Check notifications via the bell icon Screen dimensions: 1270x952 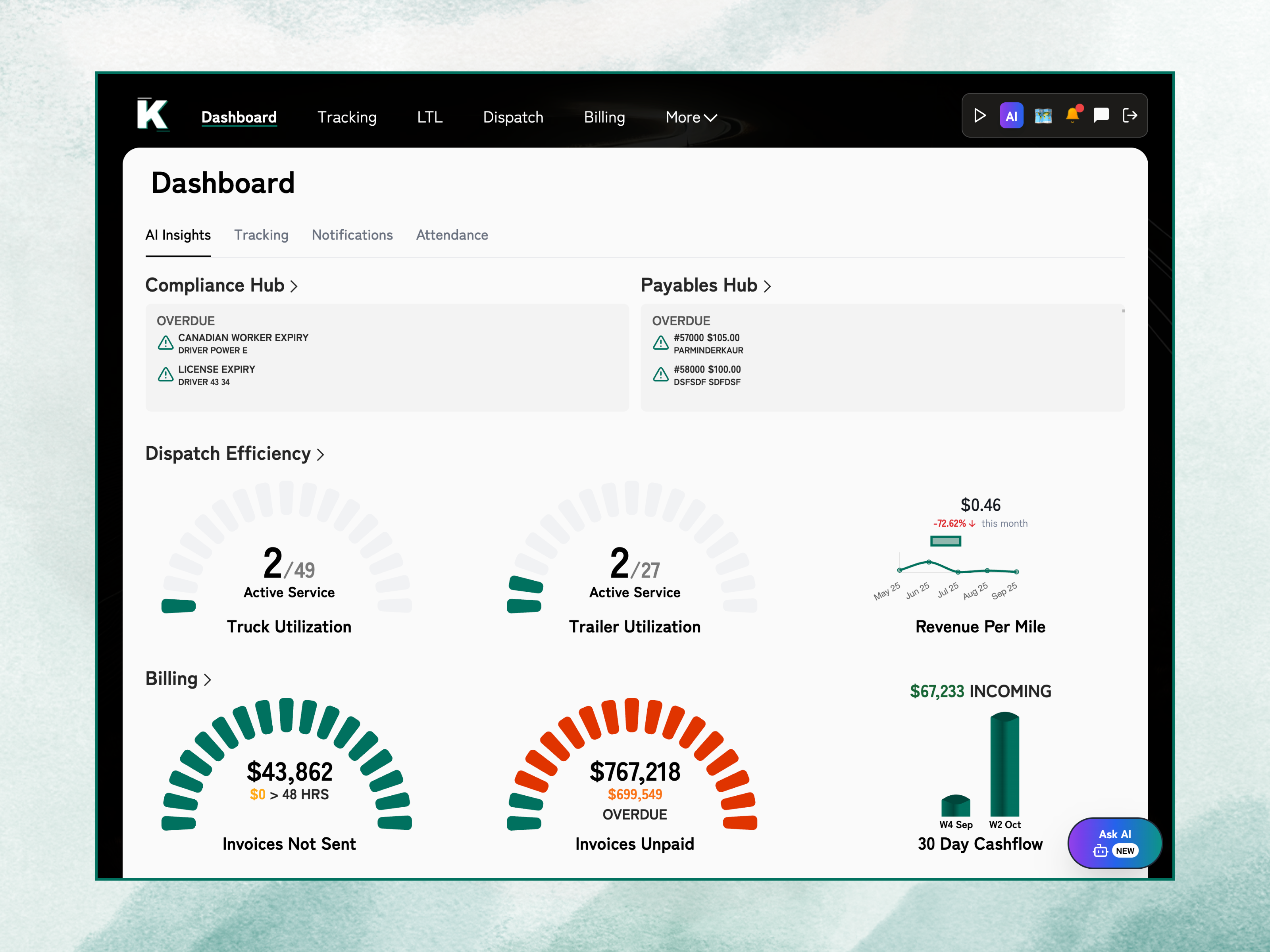click(1072, 115)
